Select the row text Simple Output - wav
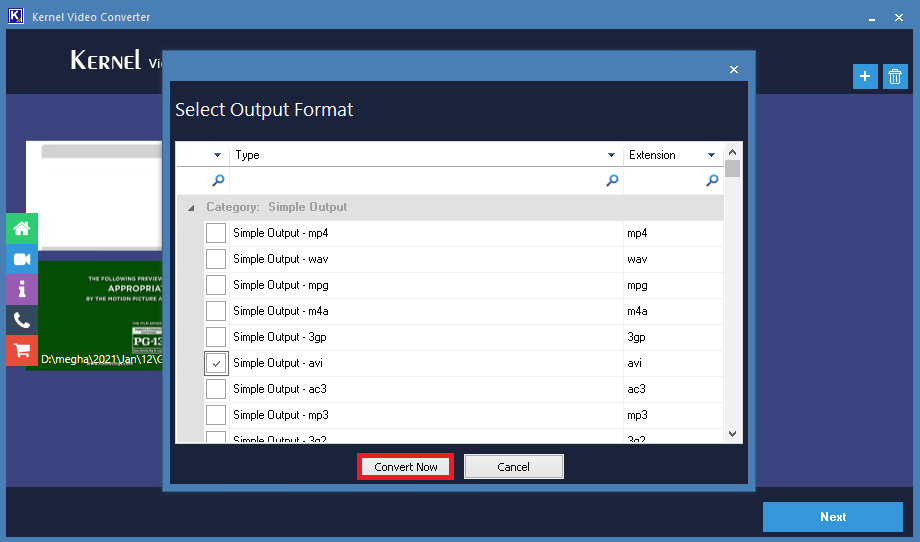 tap(280, 259)
